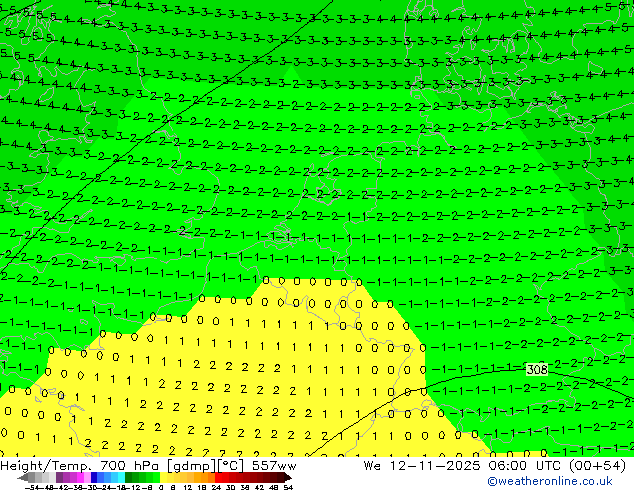Click the 'Height/Temp. 700 hPa' title text
Viewport: 634px width, 490px height.
[81, 466]
